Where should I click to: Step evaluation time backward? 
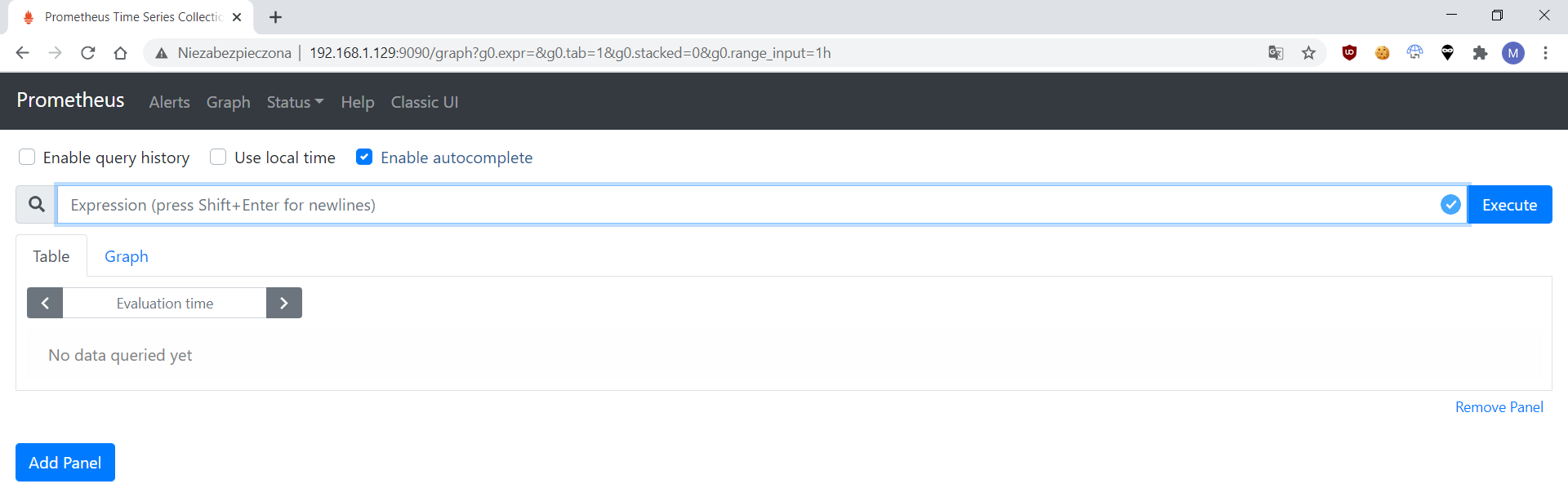(45, 303)
